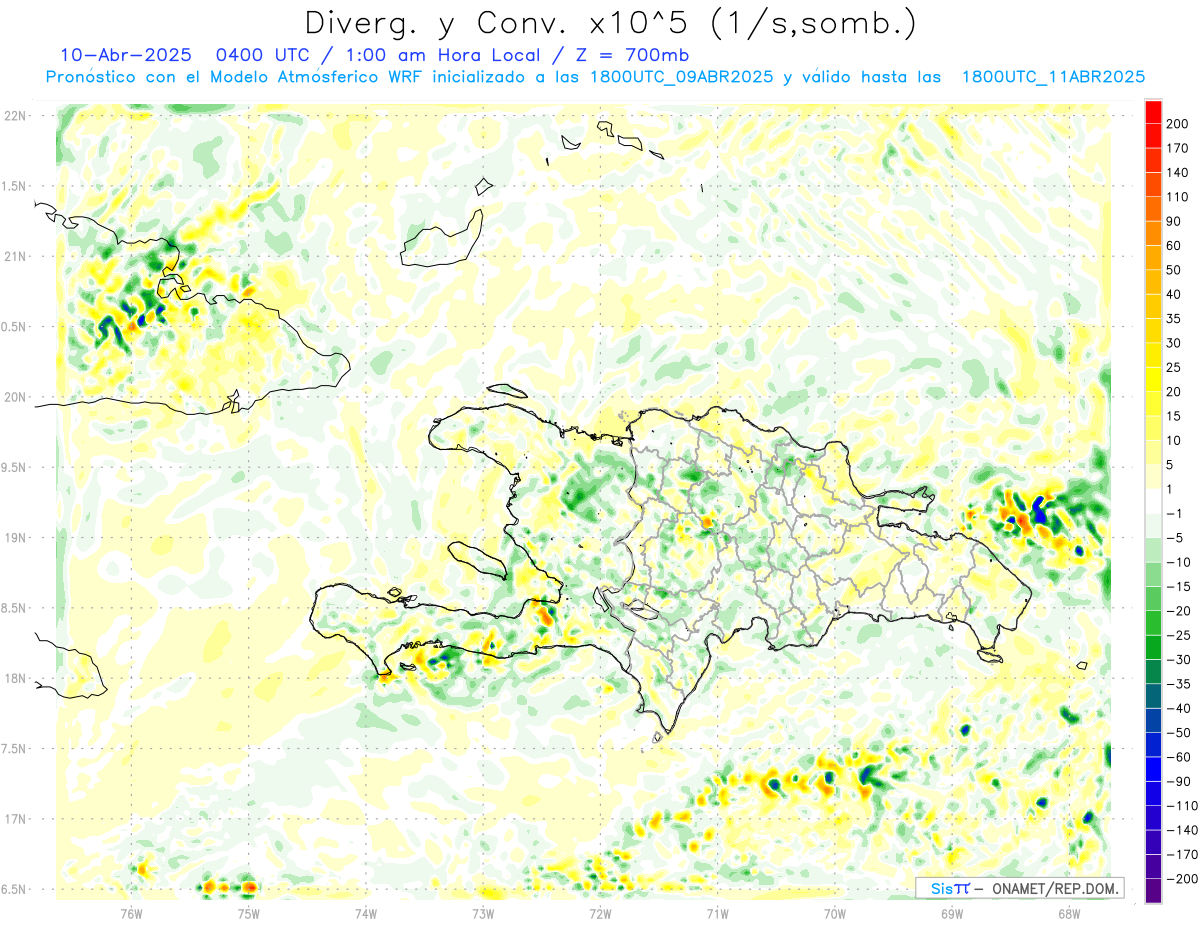The height and width of the screenshot is (927, 1200).
Task: Click the "72W" longitude label
Action: 600,913
